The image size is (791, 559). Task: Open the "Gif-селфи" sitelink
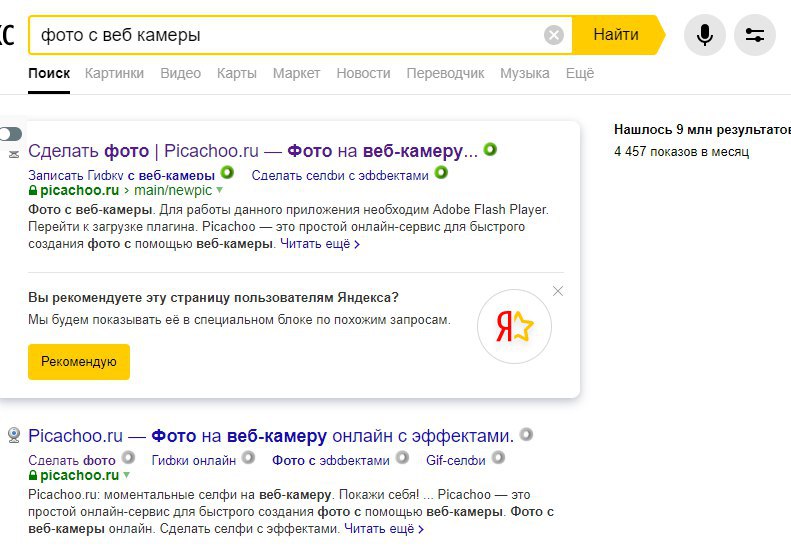[x=456, y=460]
